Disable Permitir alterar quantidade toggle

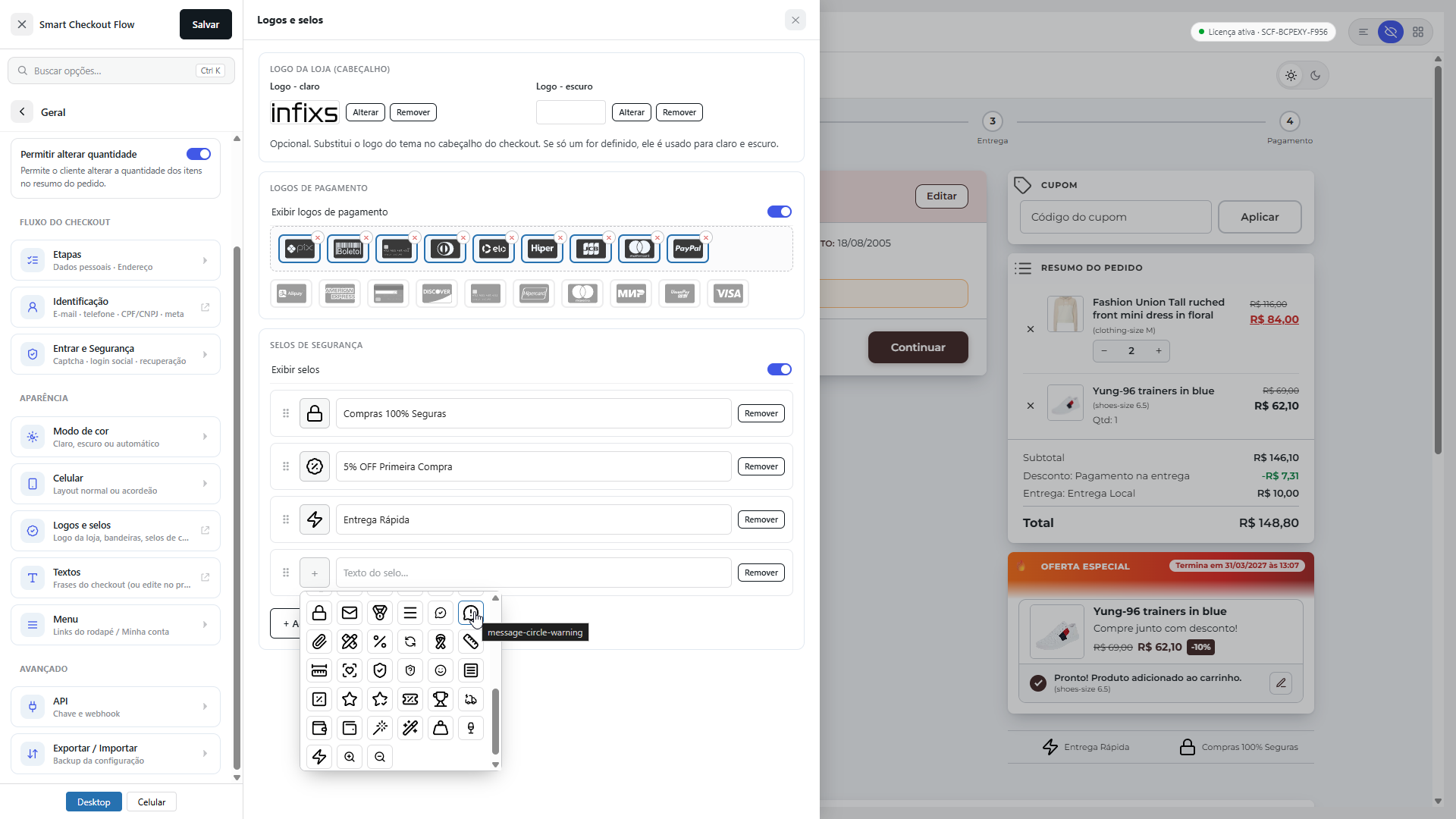pyautogui.click(x=199, y=154)
